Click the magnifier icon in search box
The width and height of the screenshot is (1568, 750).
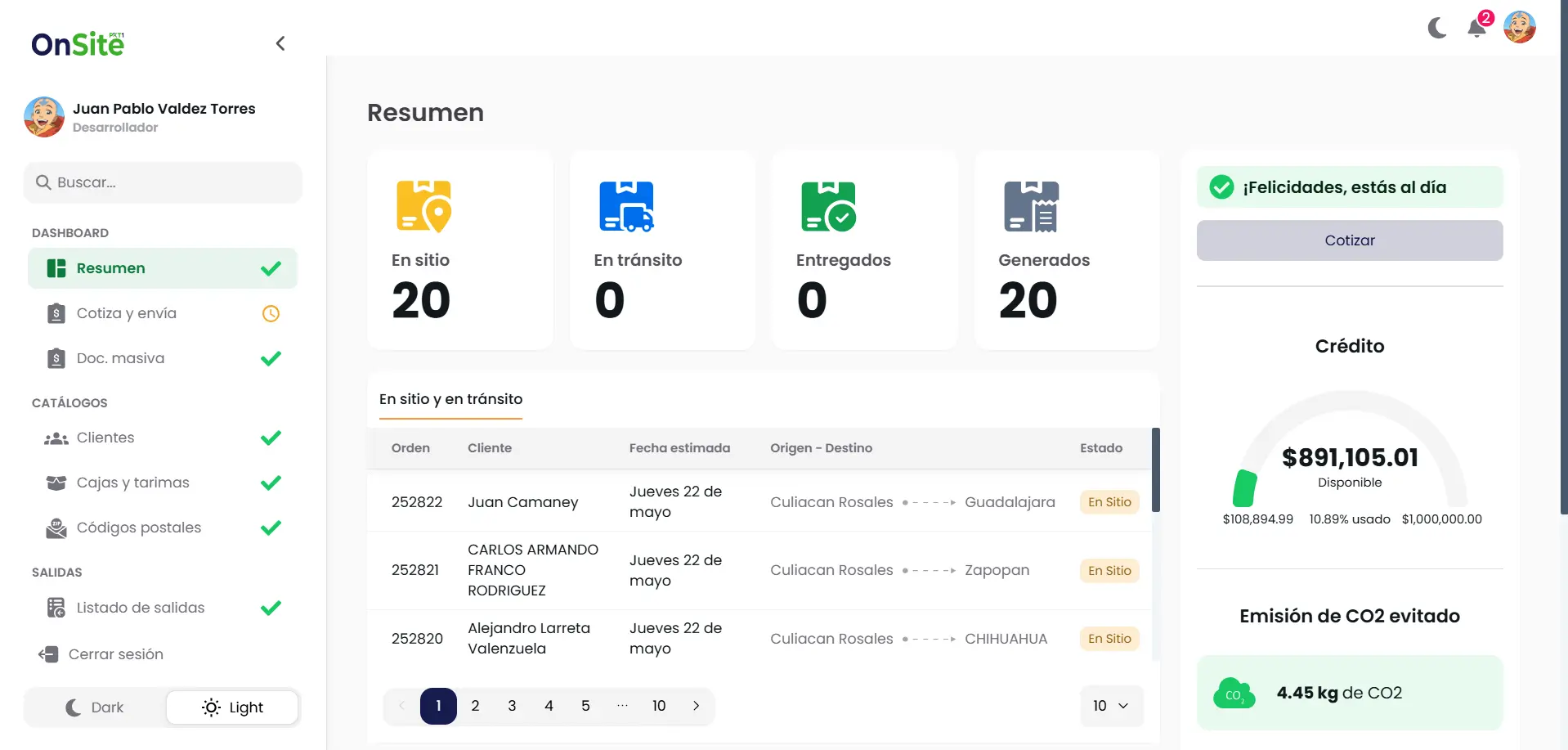click(43, 182)
